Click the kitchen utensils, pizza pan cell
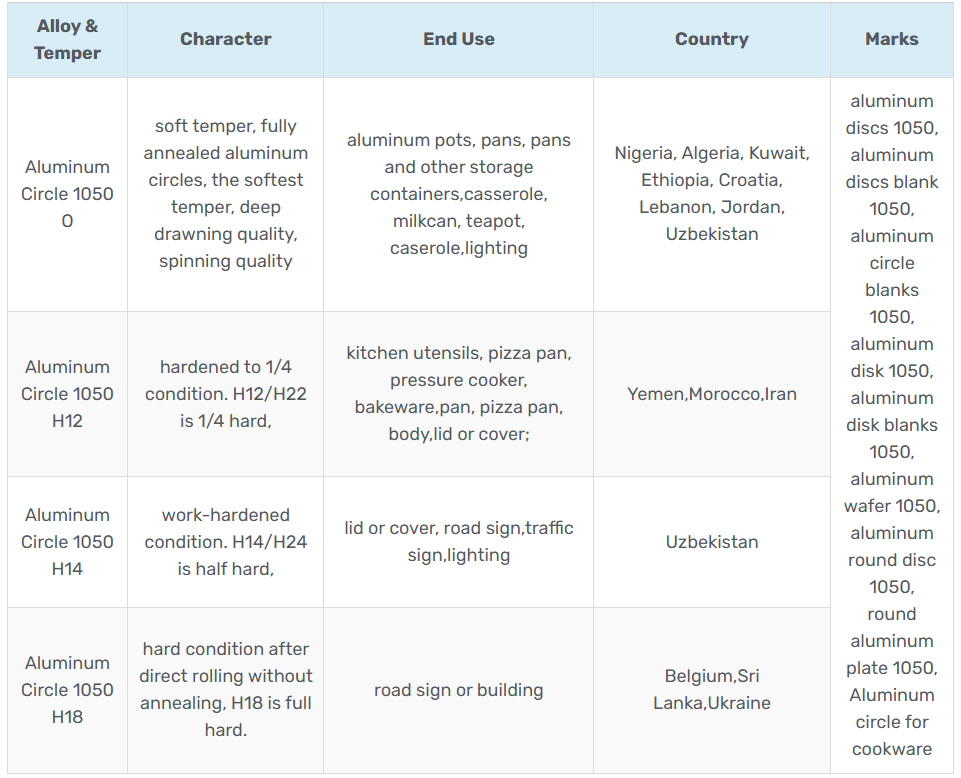The height and width of the screenshot is (778, 961). click(458, 394)
